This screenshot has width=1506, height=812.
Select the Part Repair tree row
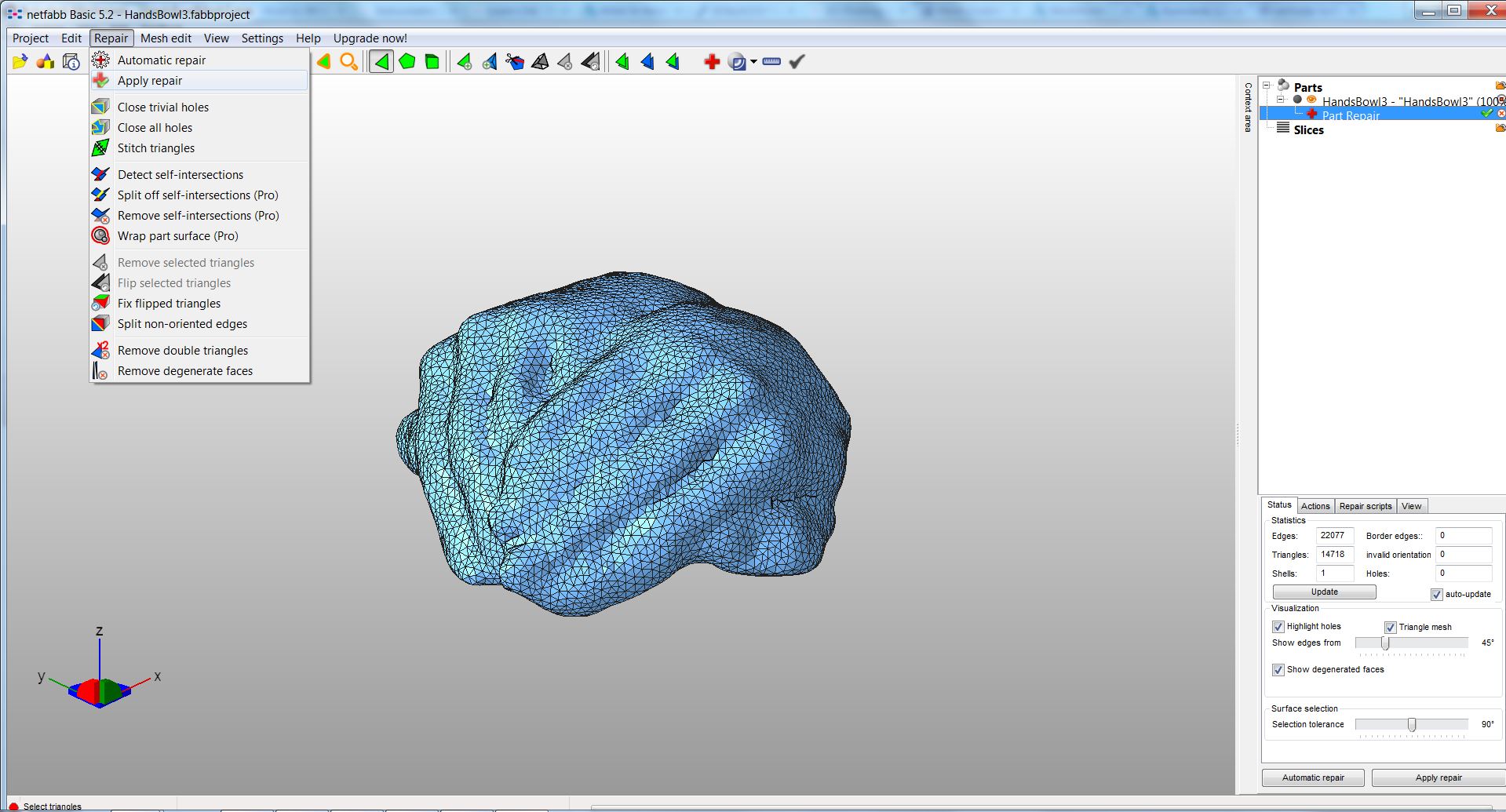(1382, 115)
